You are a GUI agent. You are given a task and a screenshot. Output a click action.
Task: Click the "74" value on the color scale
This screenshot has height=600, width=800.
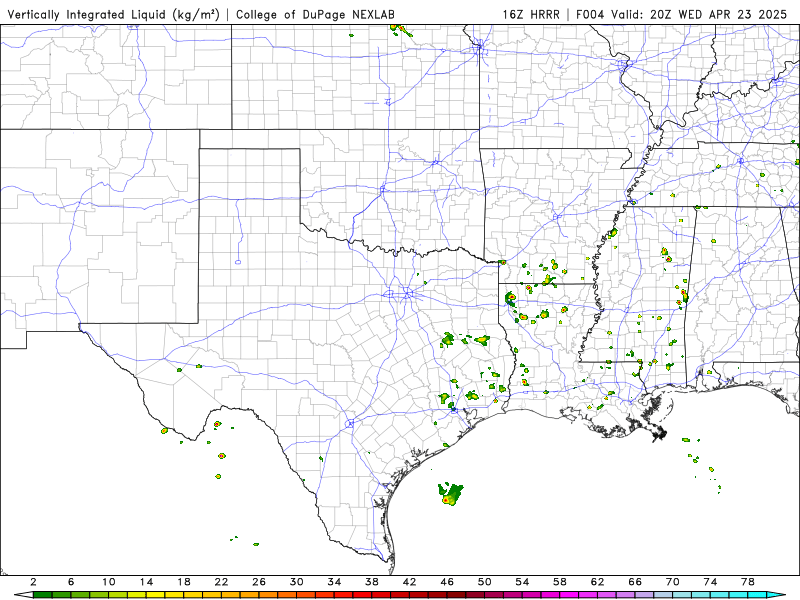tap(711, 582)
